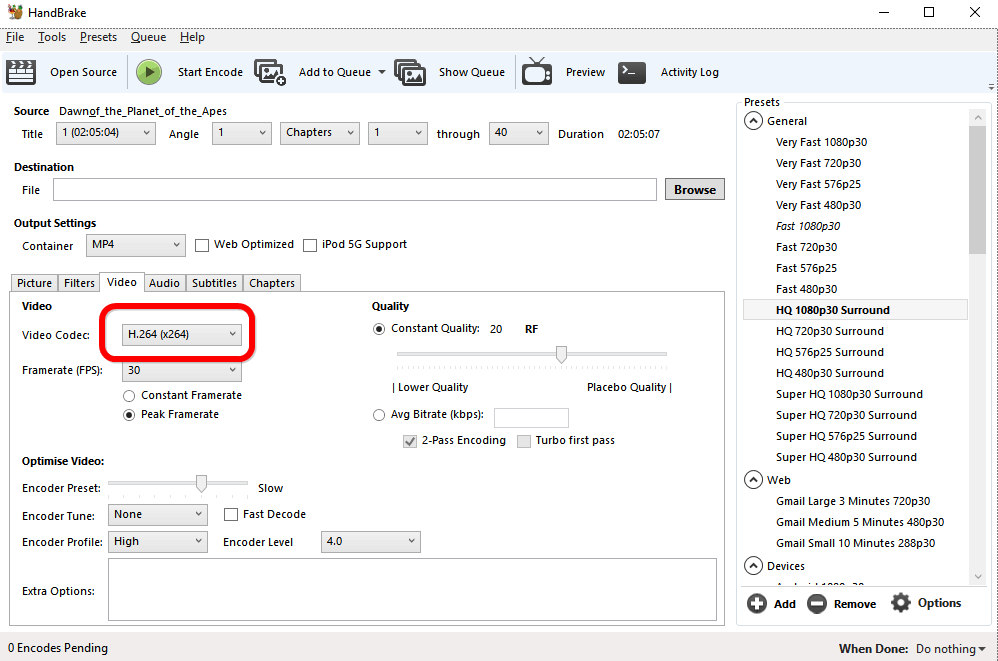
Task: Open the When Done dropdown
Action: point(951,649)
